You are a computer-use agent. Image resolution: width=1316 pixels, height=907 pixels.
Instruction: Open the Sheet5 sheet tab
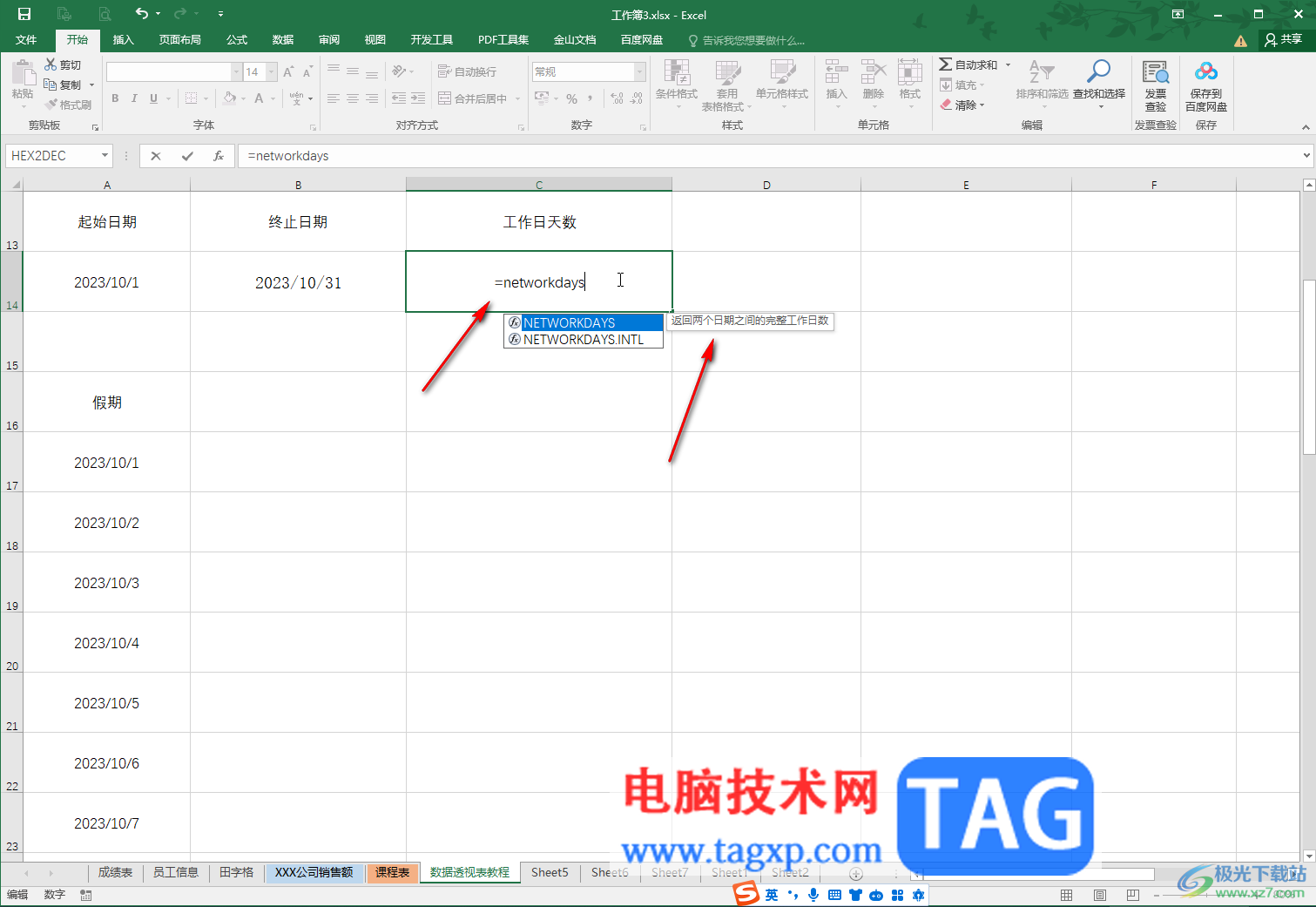click(550, 872)
